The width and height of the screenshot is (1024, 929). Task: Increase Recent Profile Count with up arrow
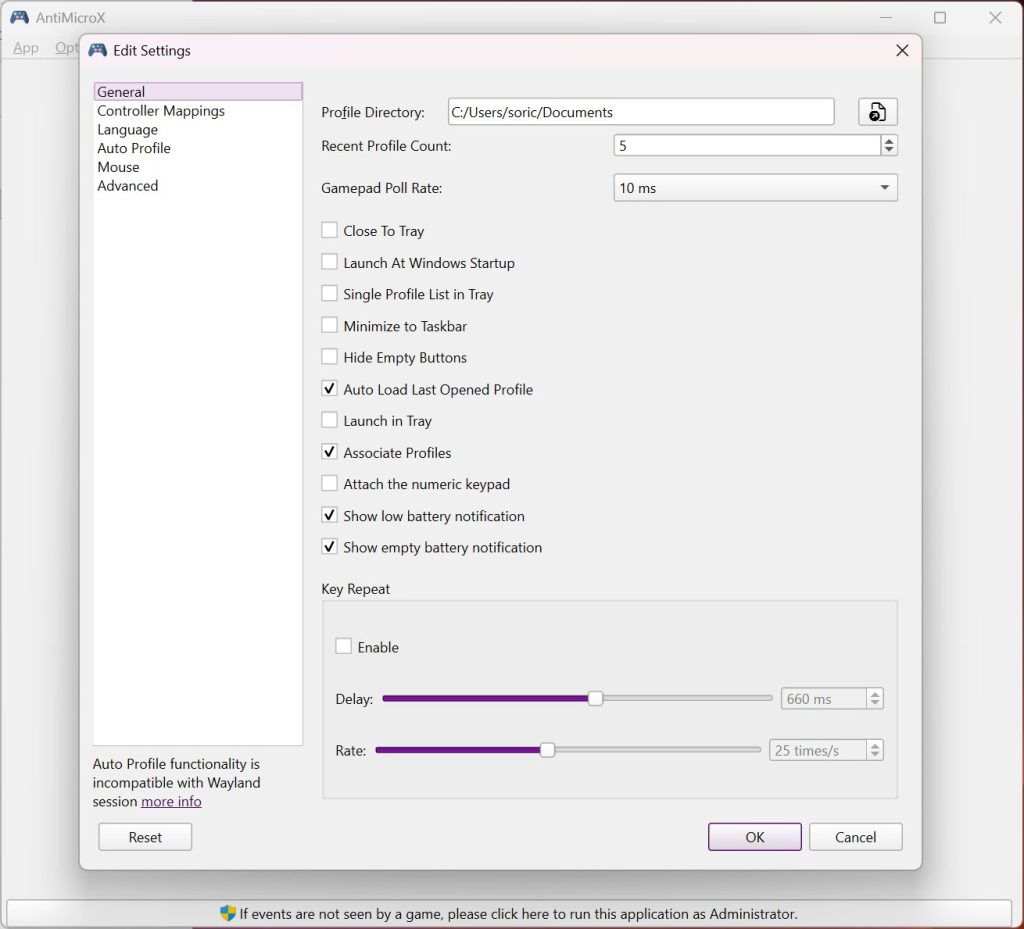tap(888, 140)
